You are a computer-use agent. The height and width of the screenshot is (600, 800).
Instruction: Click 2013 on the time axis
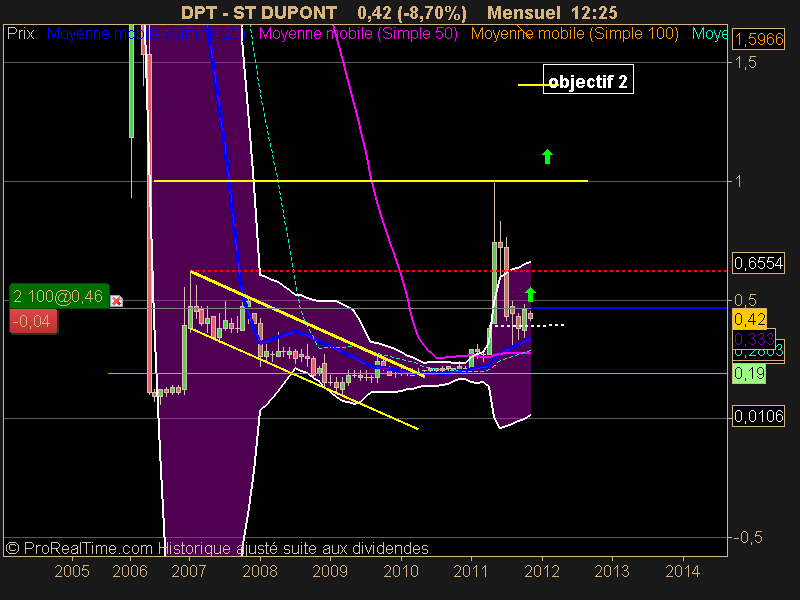[x=612, y=571]
